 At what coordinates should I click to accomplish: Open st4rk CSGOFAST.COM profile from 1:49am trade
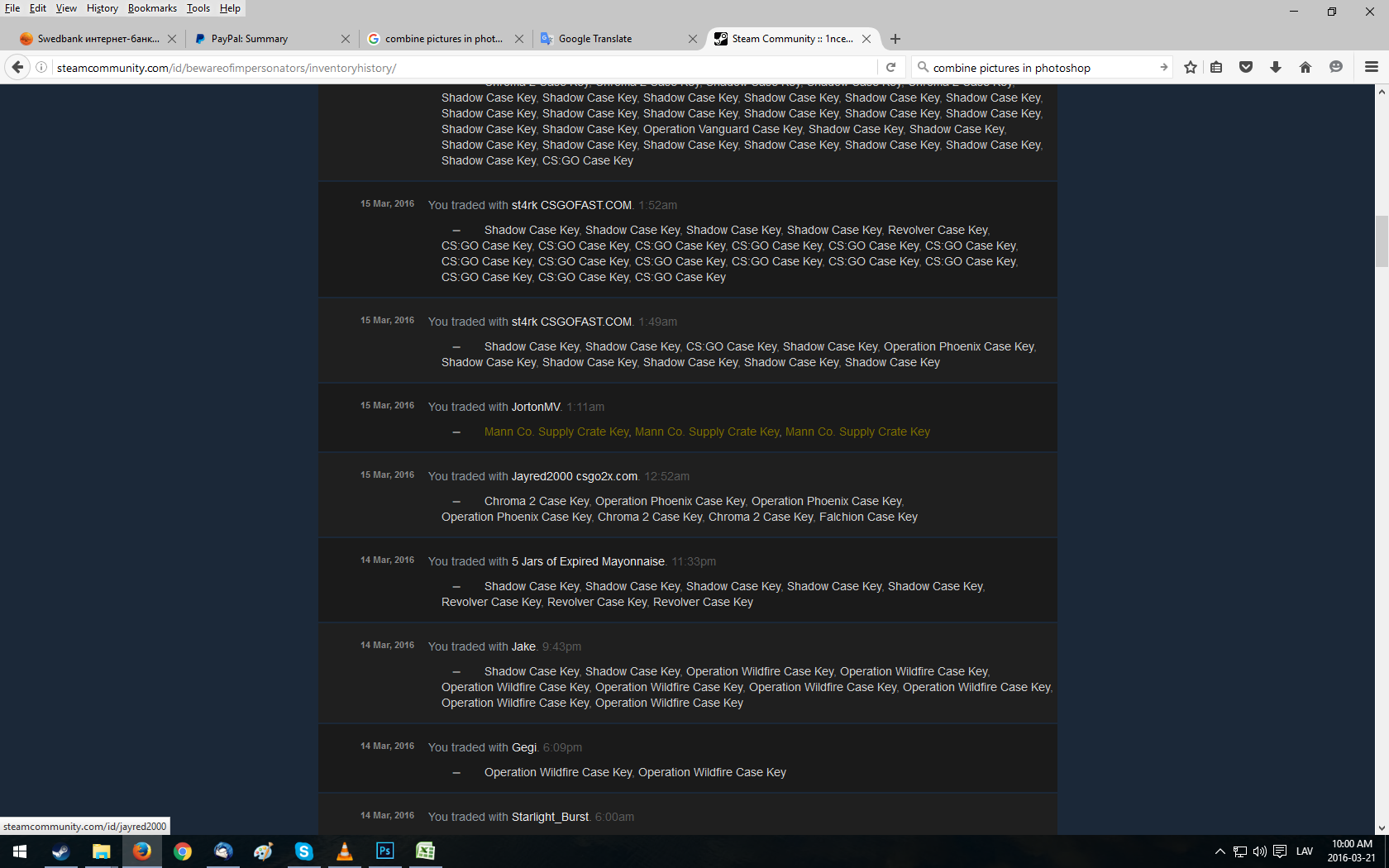(x=571, y=322)
